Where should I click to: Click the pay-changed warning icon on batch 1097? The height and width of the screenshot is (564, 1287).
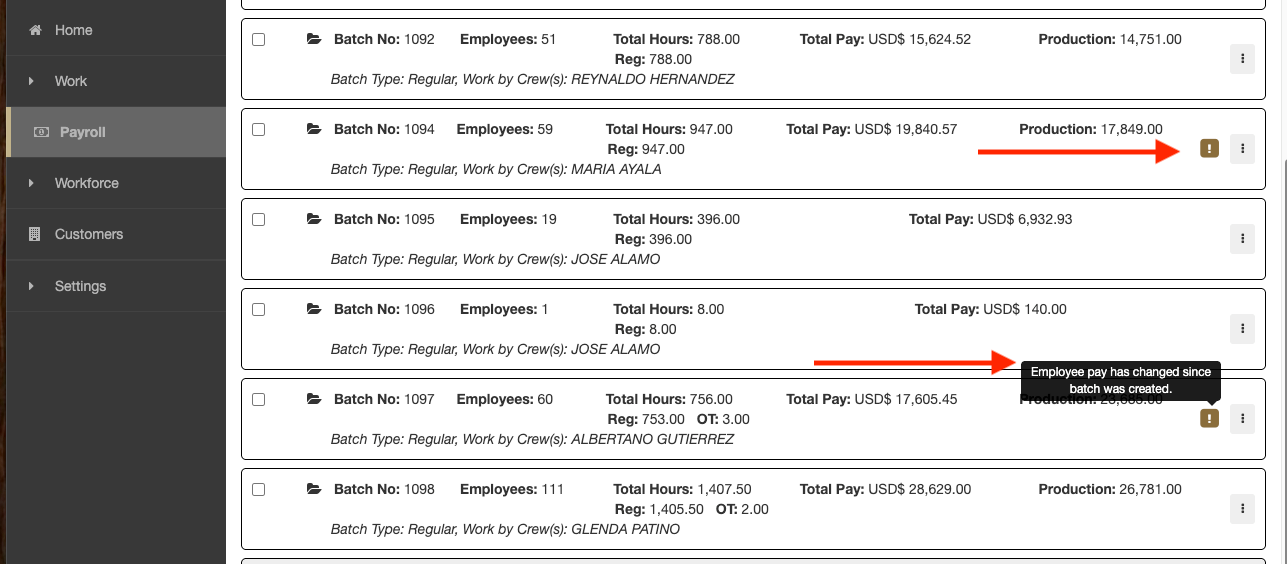pos(1209,419)
